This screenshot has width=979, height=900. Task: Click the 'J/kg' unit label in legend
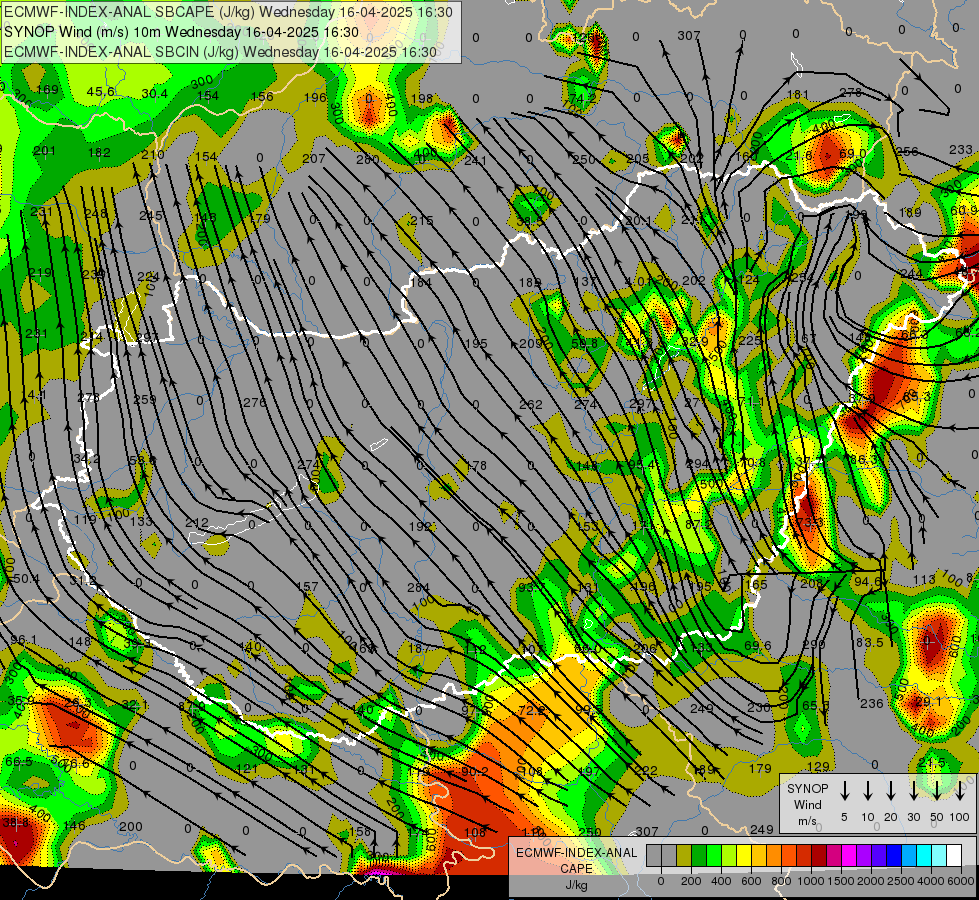click(x=576, y=885)
